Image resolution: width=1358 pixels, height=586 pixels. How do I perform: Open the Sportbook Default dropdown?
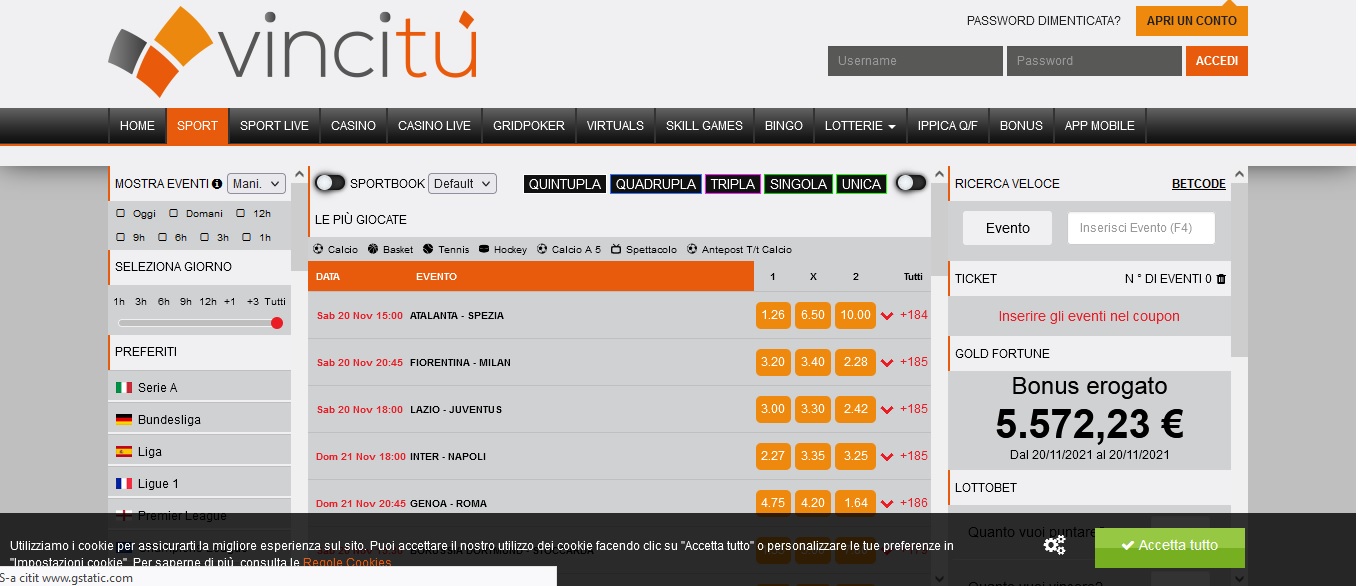pyautogui.click(x=462, y=183)
